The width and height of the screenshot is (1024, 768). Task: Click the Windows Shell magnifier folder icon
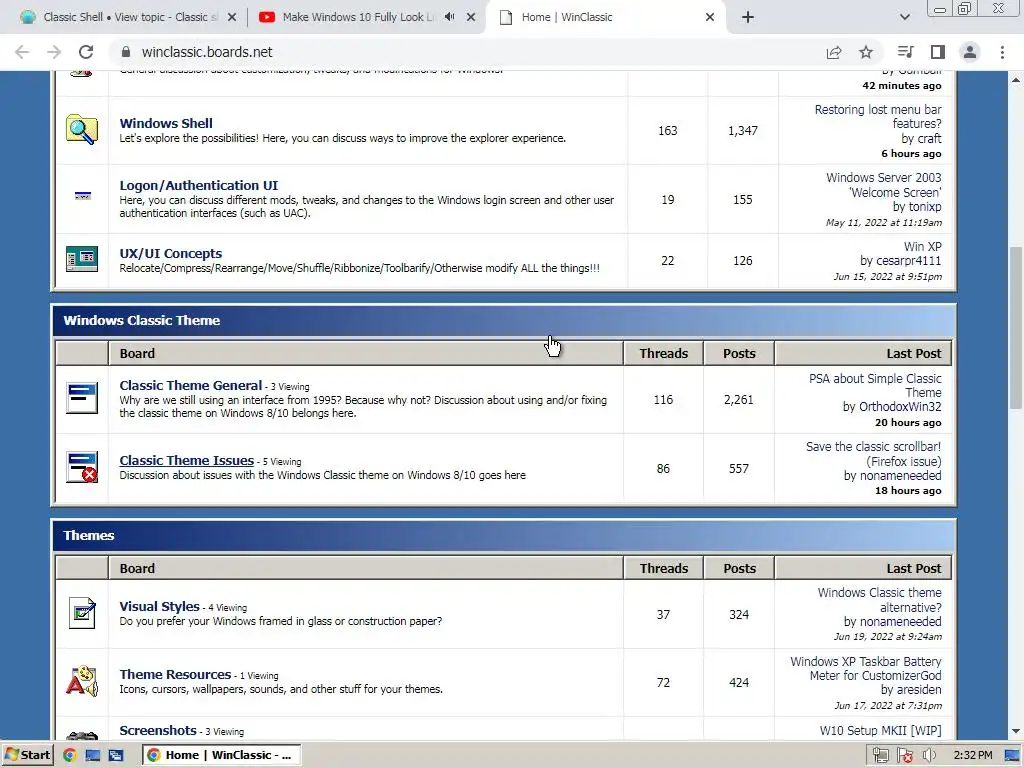click(x=82, y=129)
